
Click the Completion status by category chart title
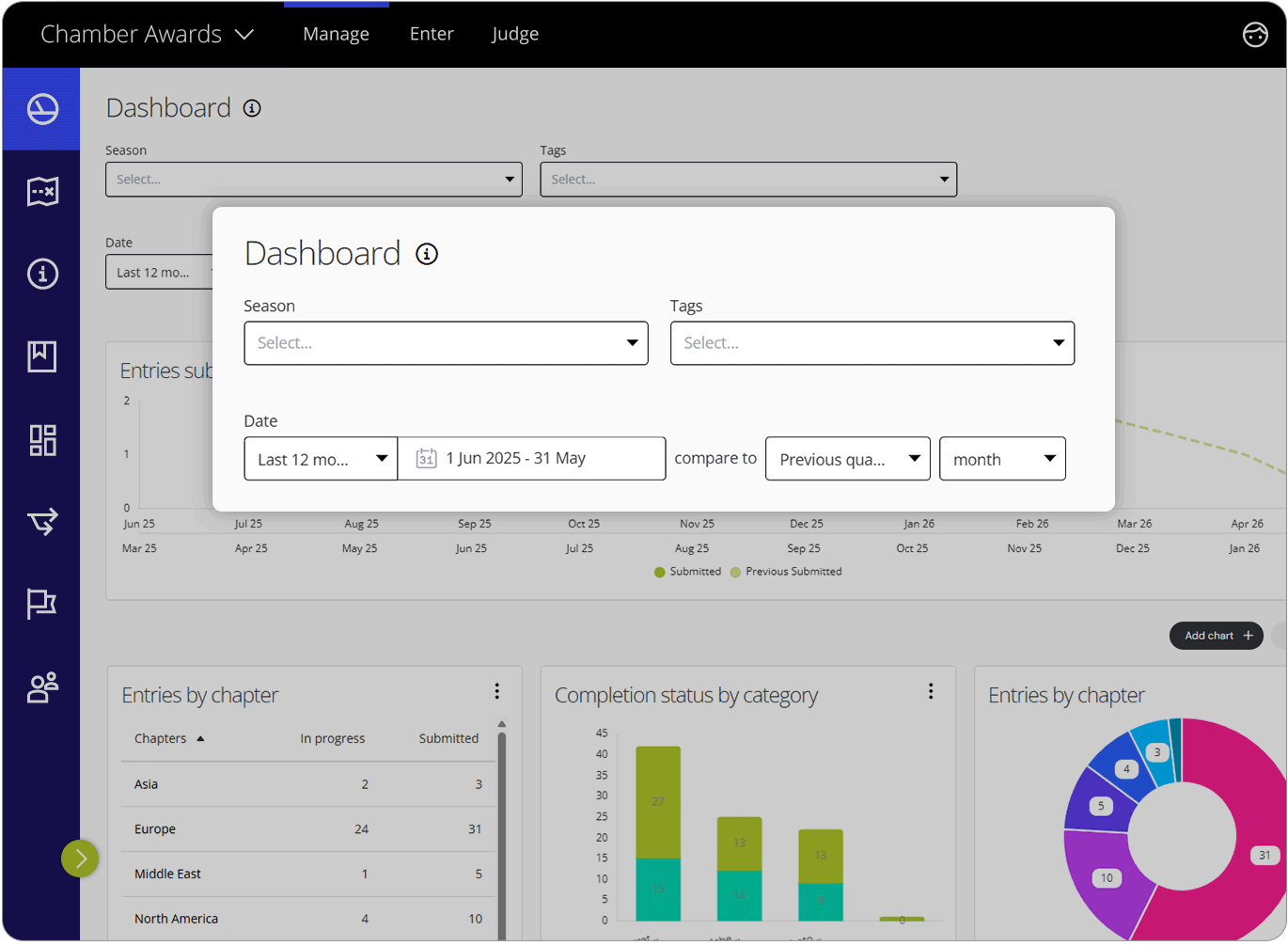pyautogui.click(x=686, y=695)
